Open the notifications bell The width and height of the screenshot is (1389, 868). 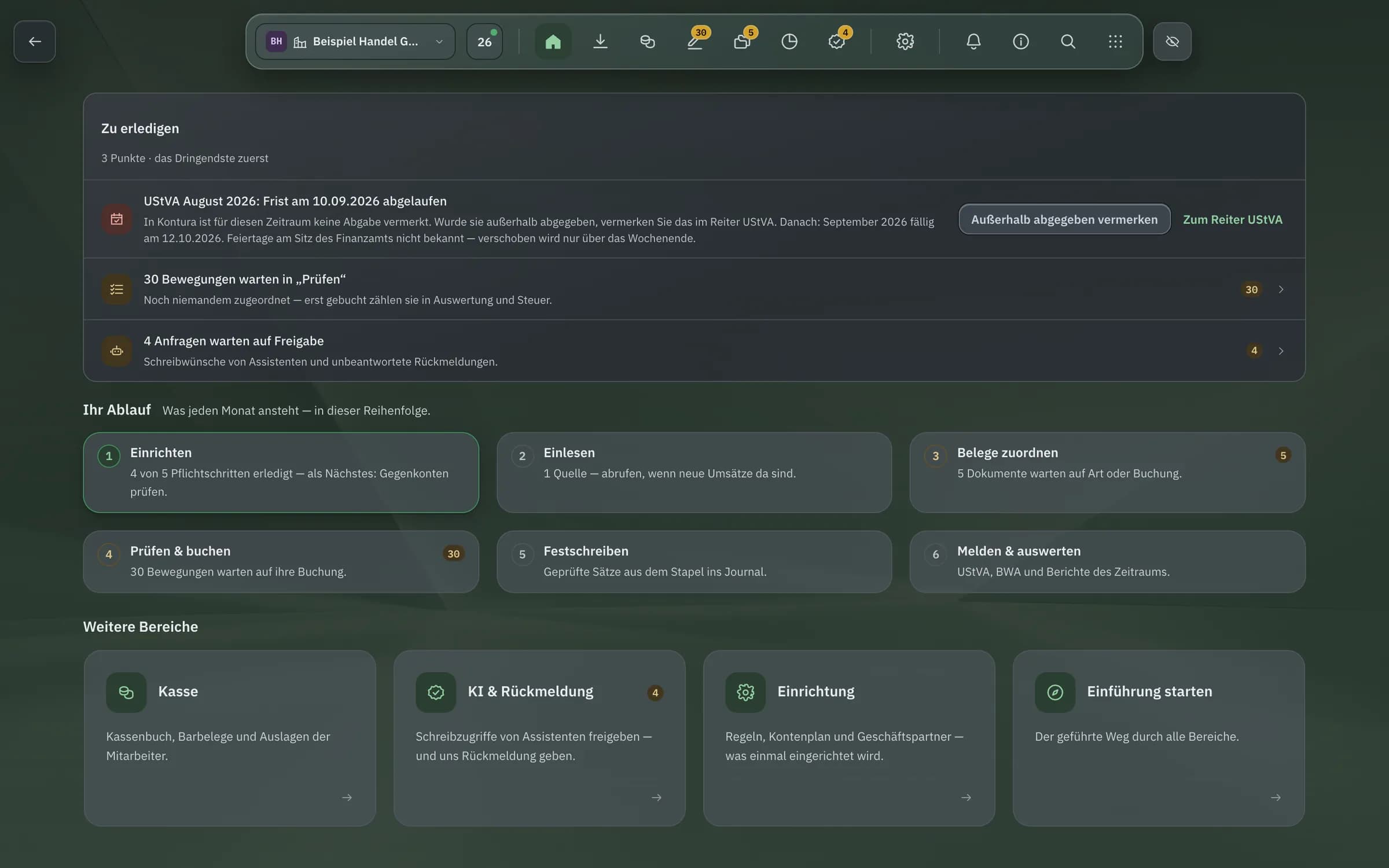tap(973, 41)
